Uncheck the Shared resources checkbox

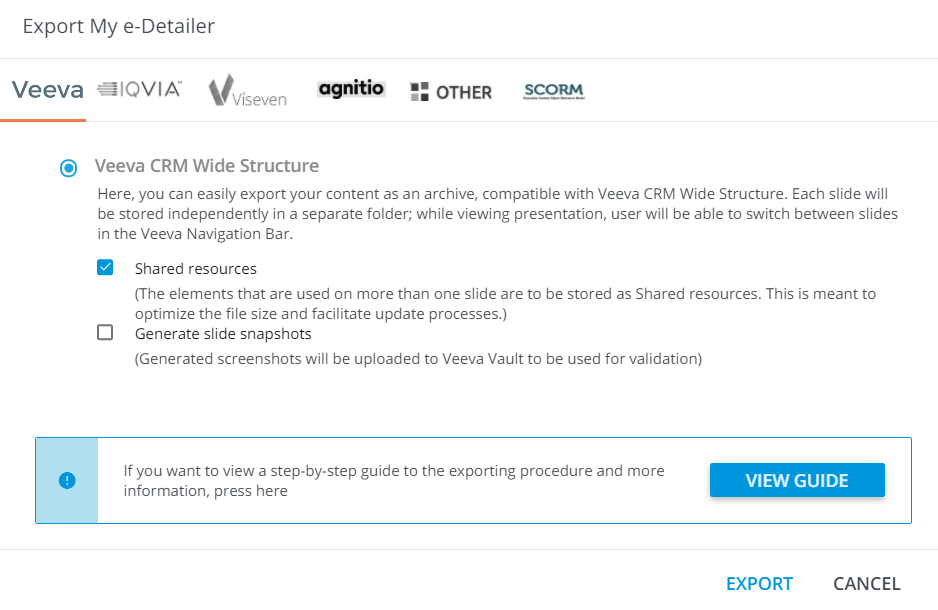coord(105,268)
